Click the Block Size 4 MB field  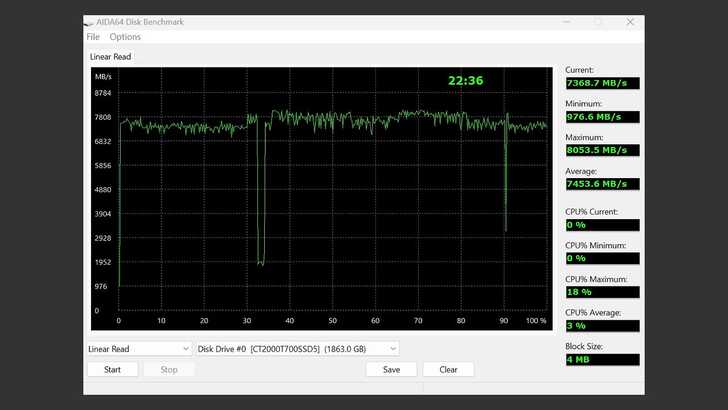tap(601, 359)
